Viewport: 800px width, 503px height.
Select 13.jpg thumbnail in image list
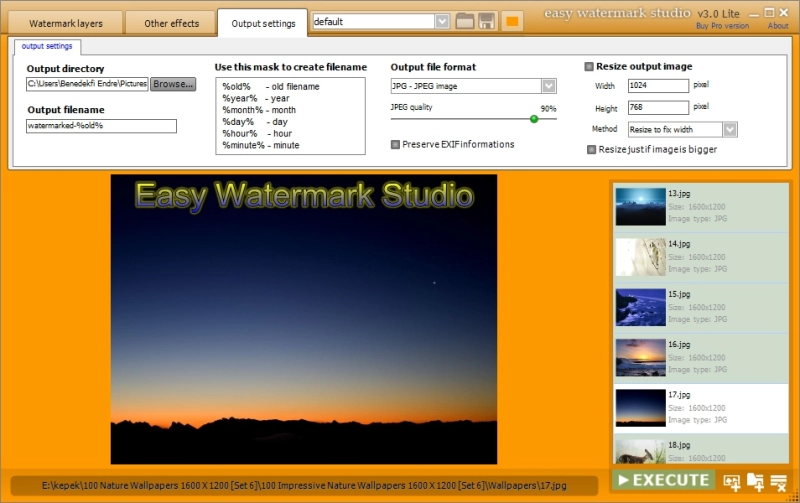tap(640, 207)
